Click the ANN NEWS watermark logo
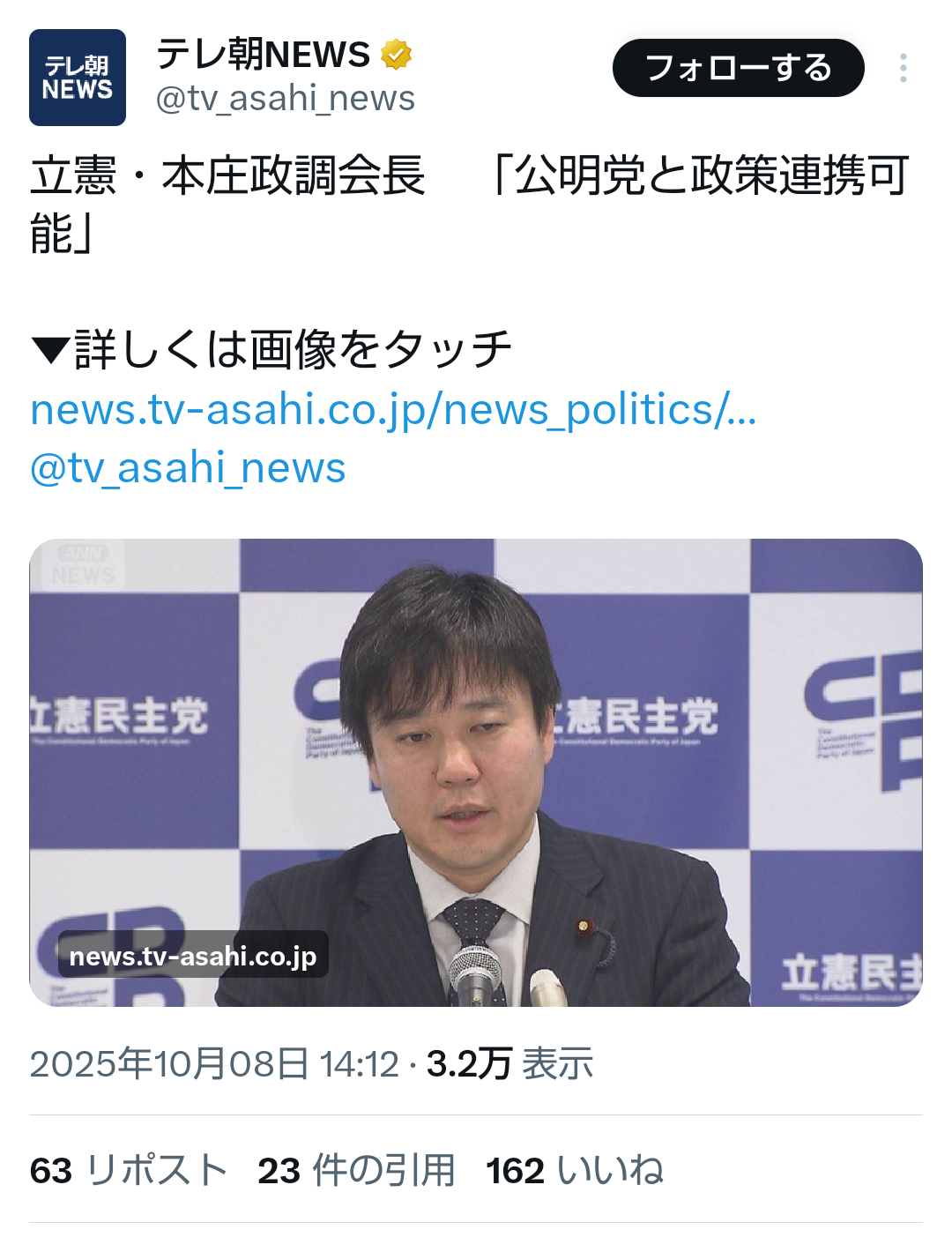 (x=83, y=565)
